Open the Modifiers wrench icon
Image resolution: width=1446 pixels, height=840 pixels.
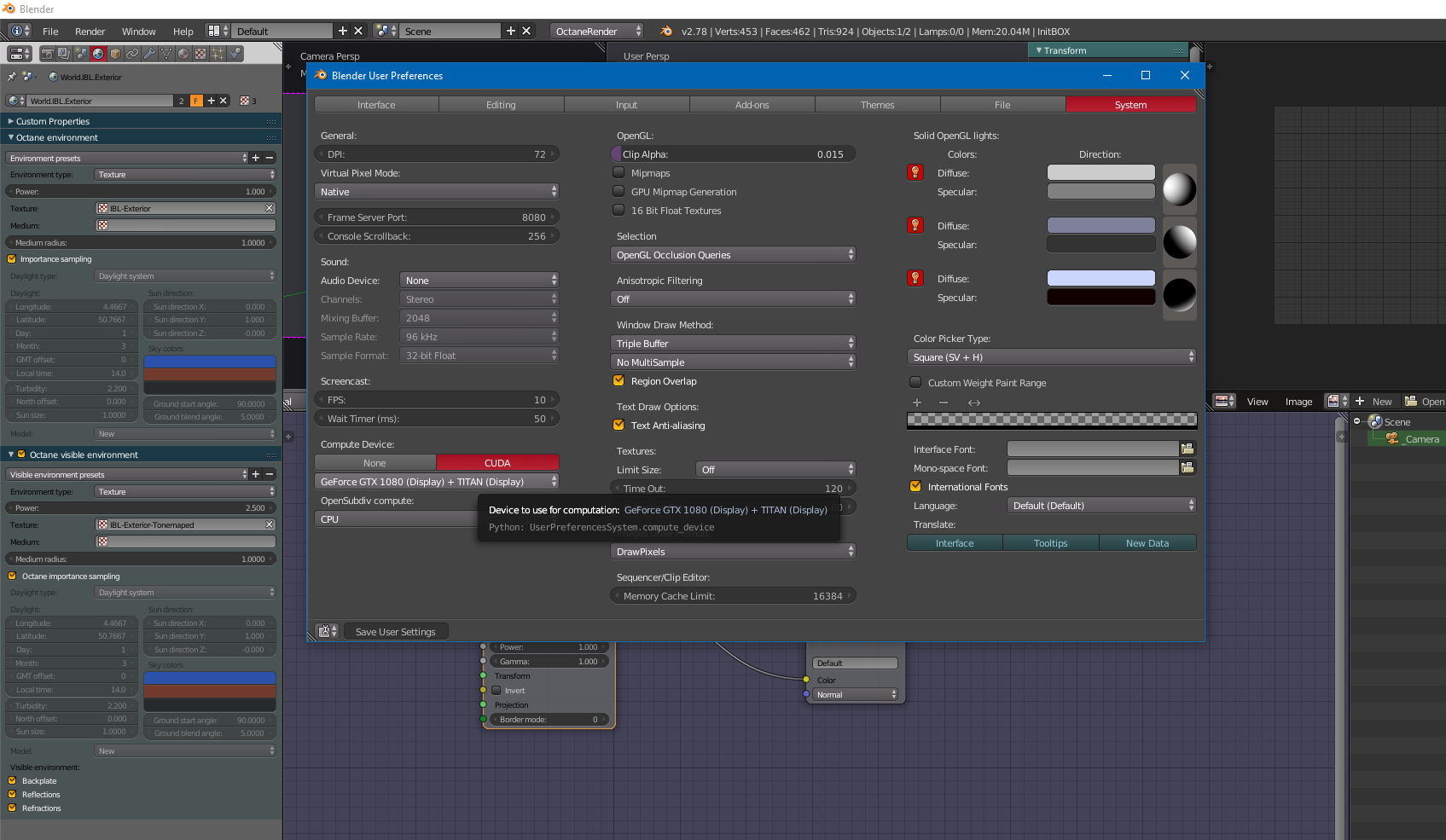pyautogui.click(x=149, y=54)
